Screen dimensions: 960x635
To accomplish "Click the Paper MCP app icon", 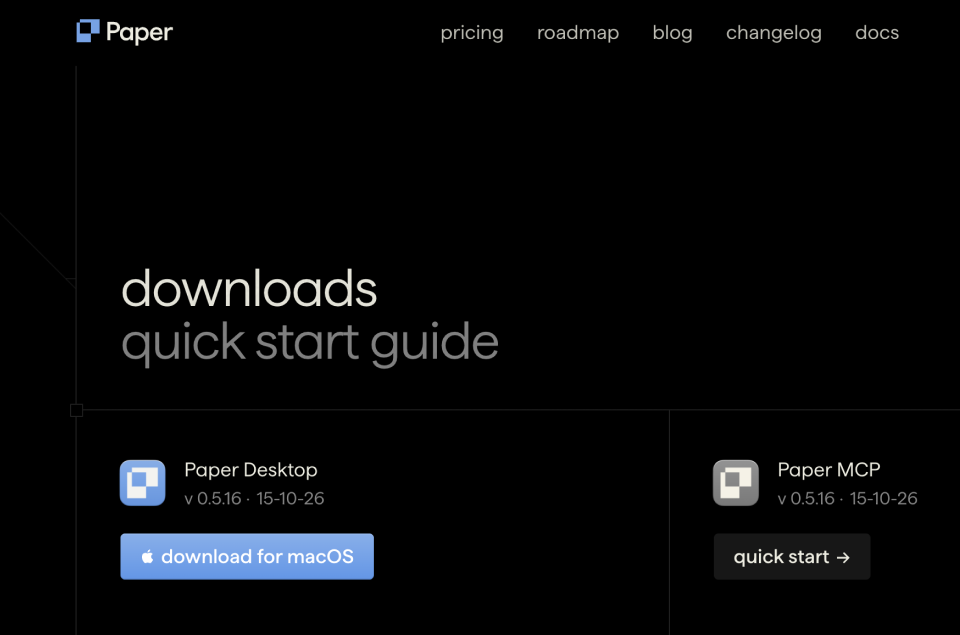I will pyautogui.click(x=736, y=483).
